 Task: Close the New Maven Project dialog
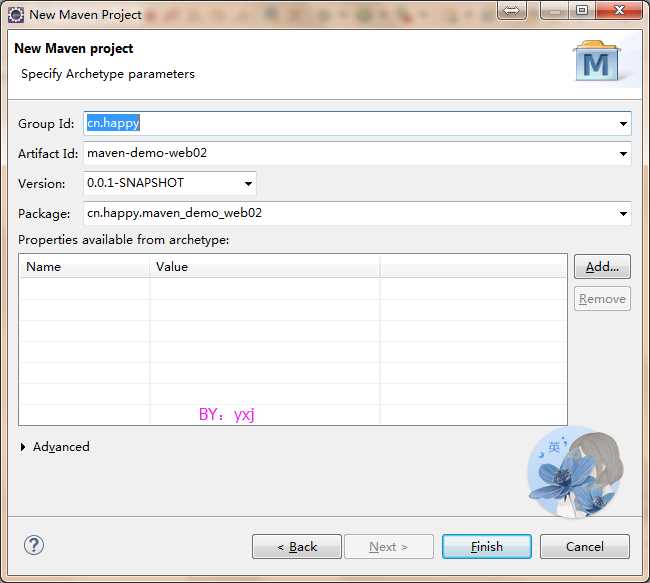(619, 10)
